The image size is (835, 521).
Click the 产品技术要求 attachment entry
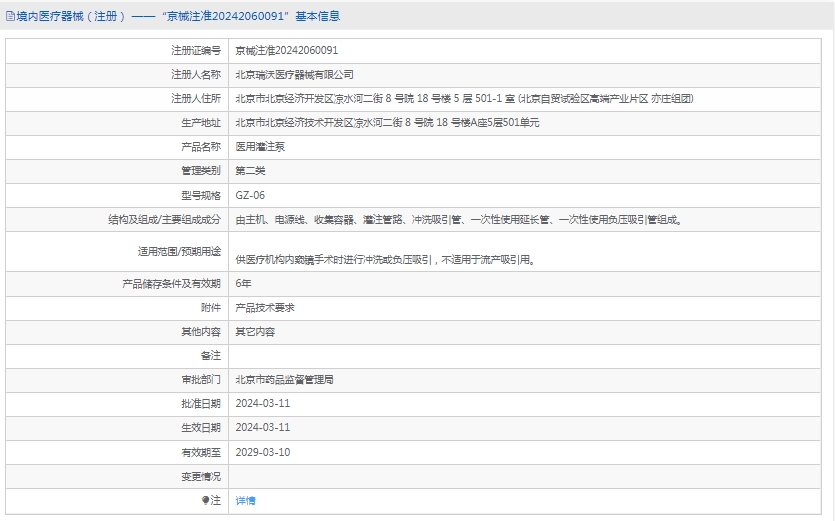pos(264,308)
